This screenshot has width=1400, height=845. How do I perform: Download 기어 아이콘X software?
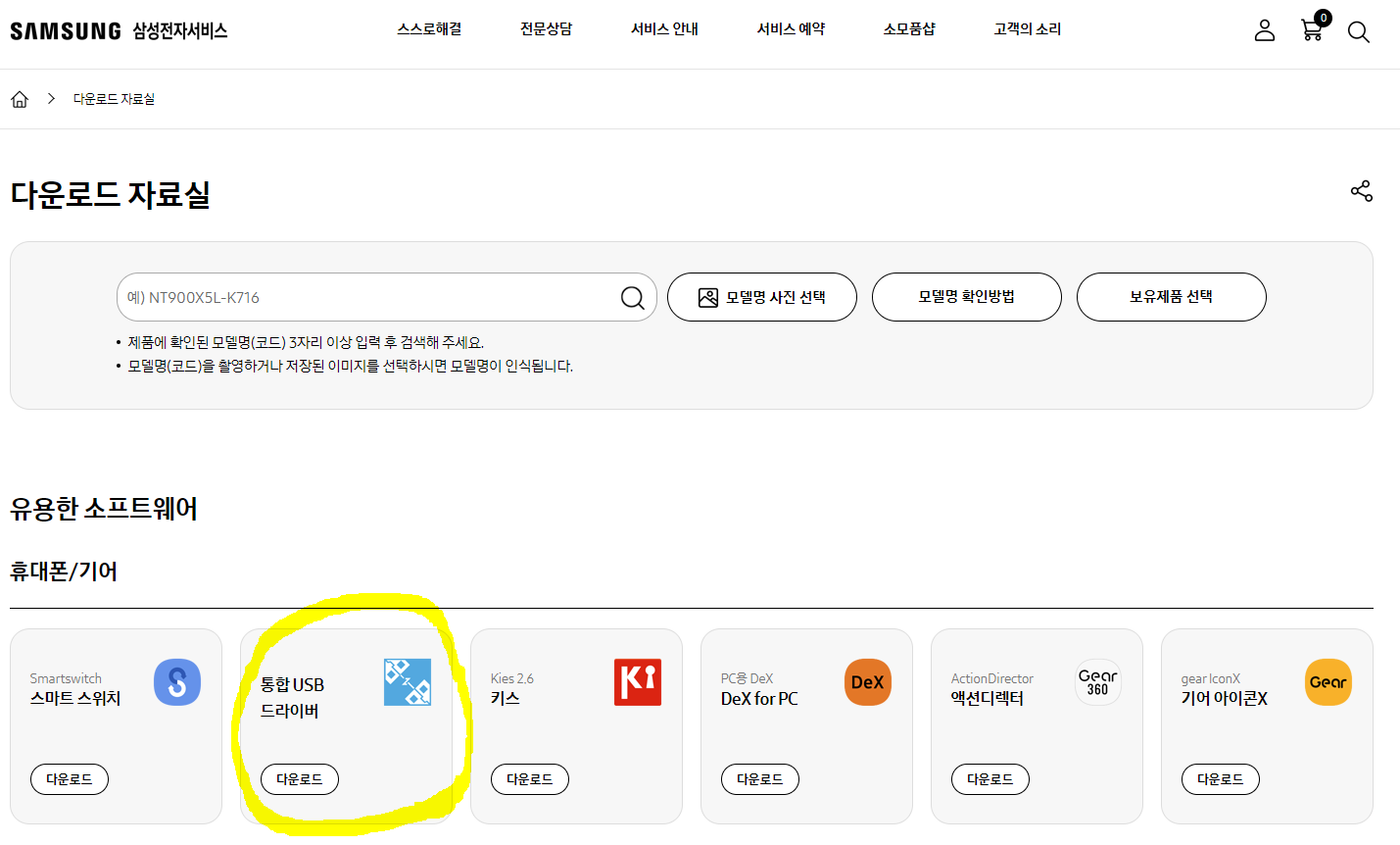pos(1221,779)
